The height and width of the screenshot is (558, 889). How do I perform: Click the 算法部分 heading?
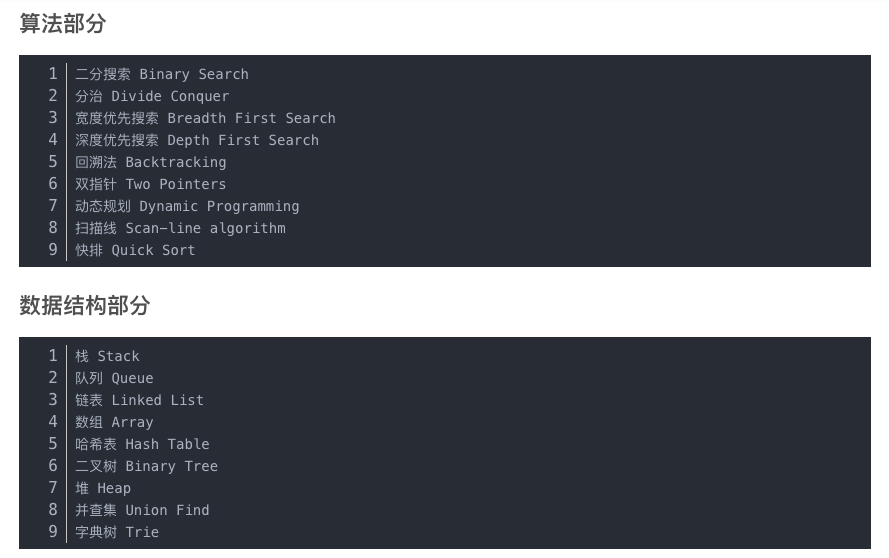[x=62, y=23]
